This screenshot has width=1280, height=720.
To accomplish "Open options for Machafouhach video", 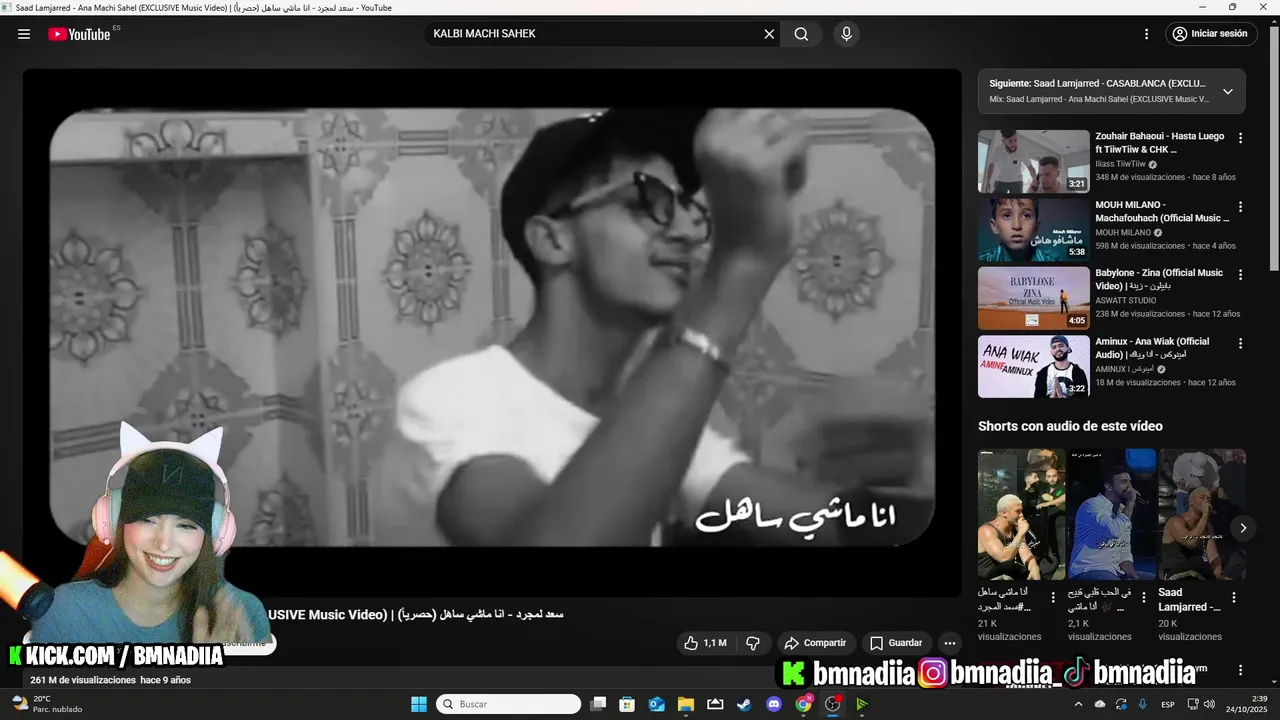I will click(1240, 206).
